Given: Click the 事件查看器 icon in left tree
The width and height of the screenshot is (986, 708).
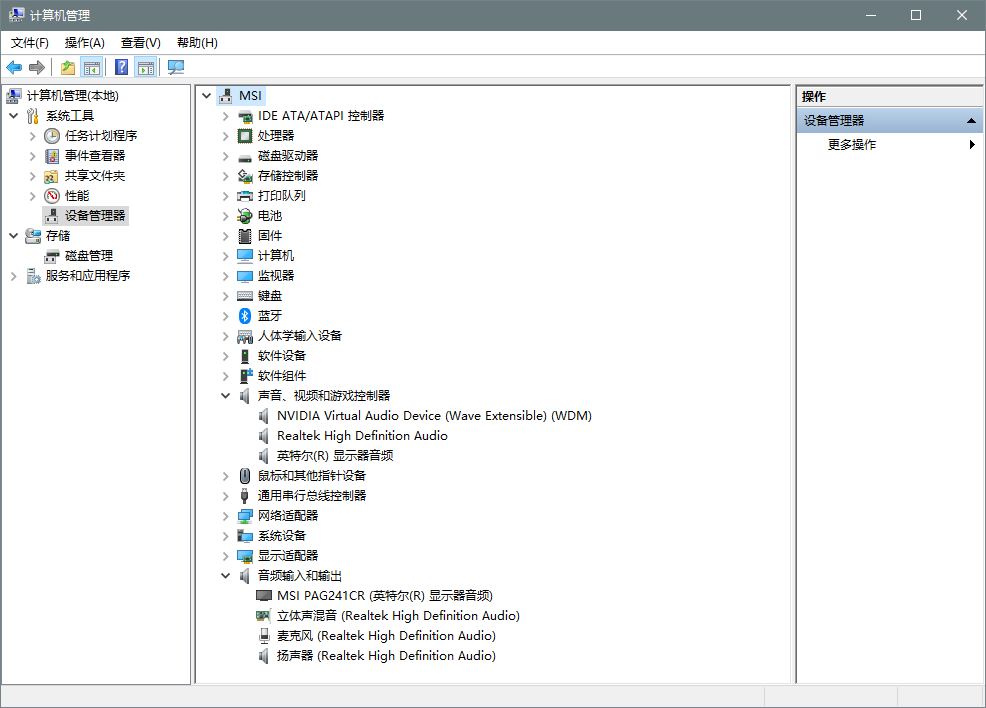Looking at the screenshot, I should (x=52, y=156).
